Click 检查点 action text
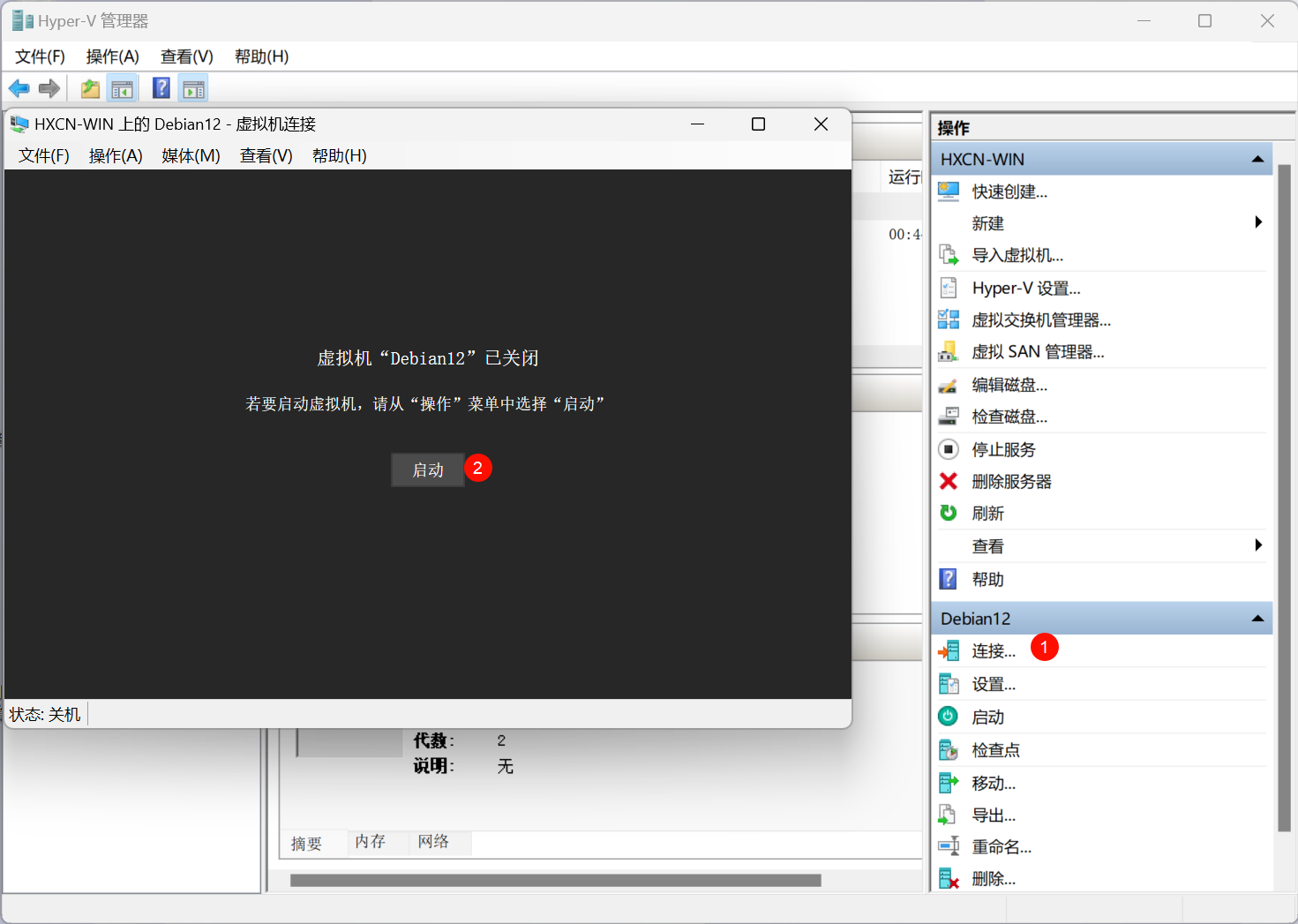The image size is (1298, 924). (995, 750)
